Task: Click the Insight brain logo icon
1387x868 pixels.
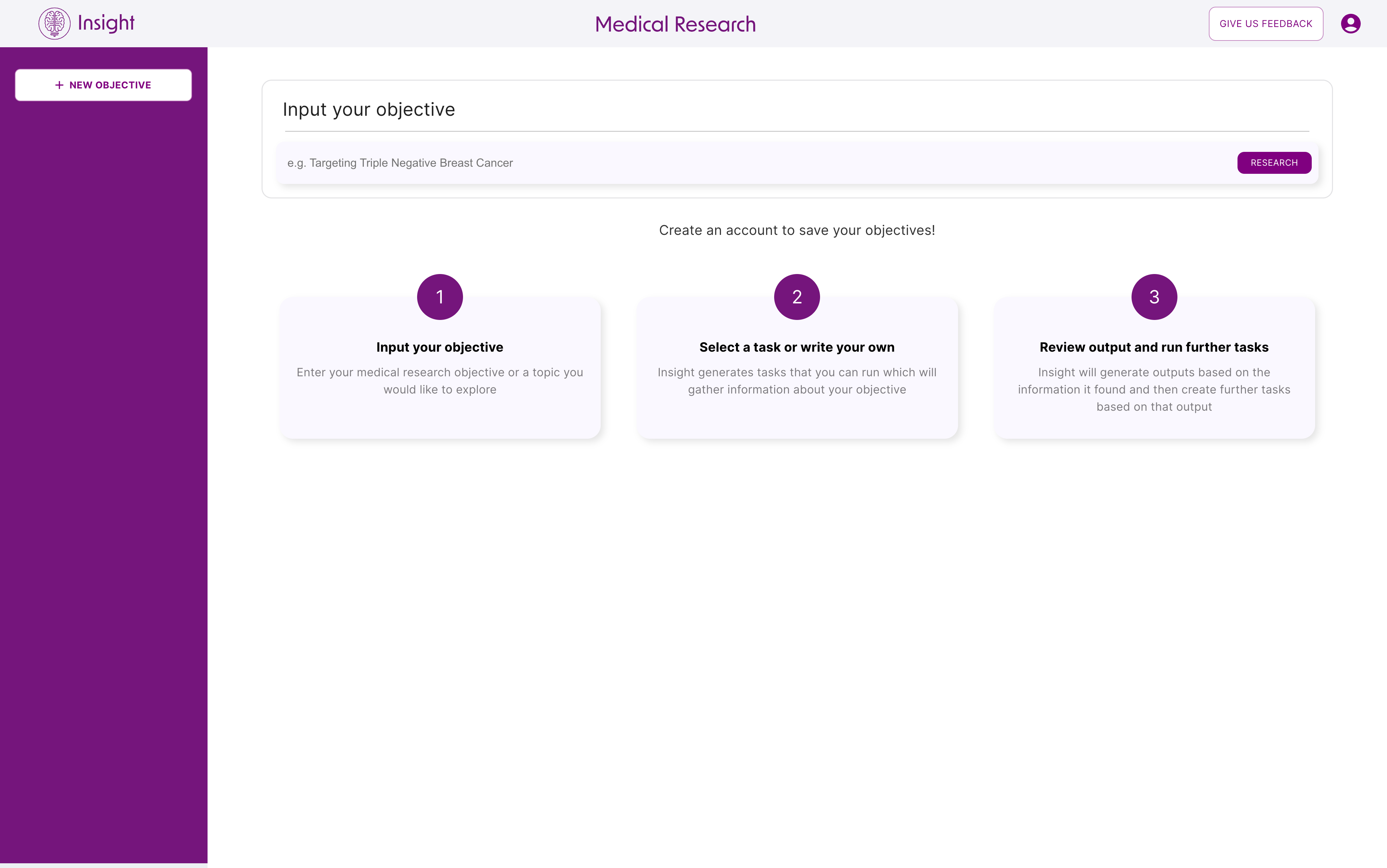Action: pos(55,23)
